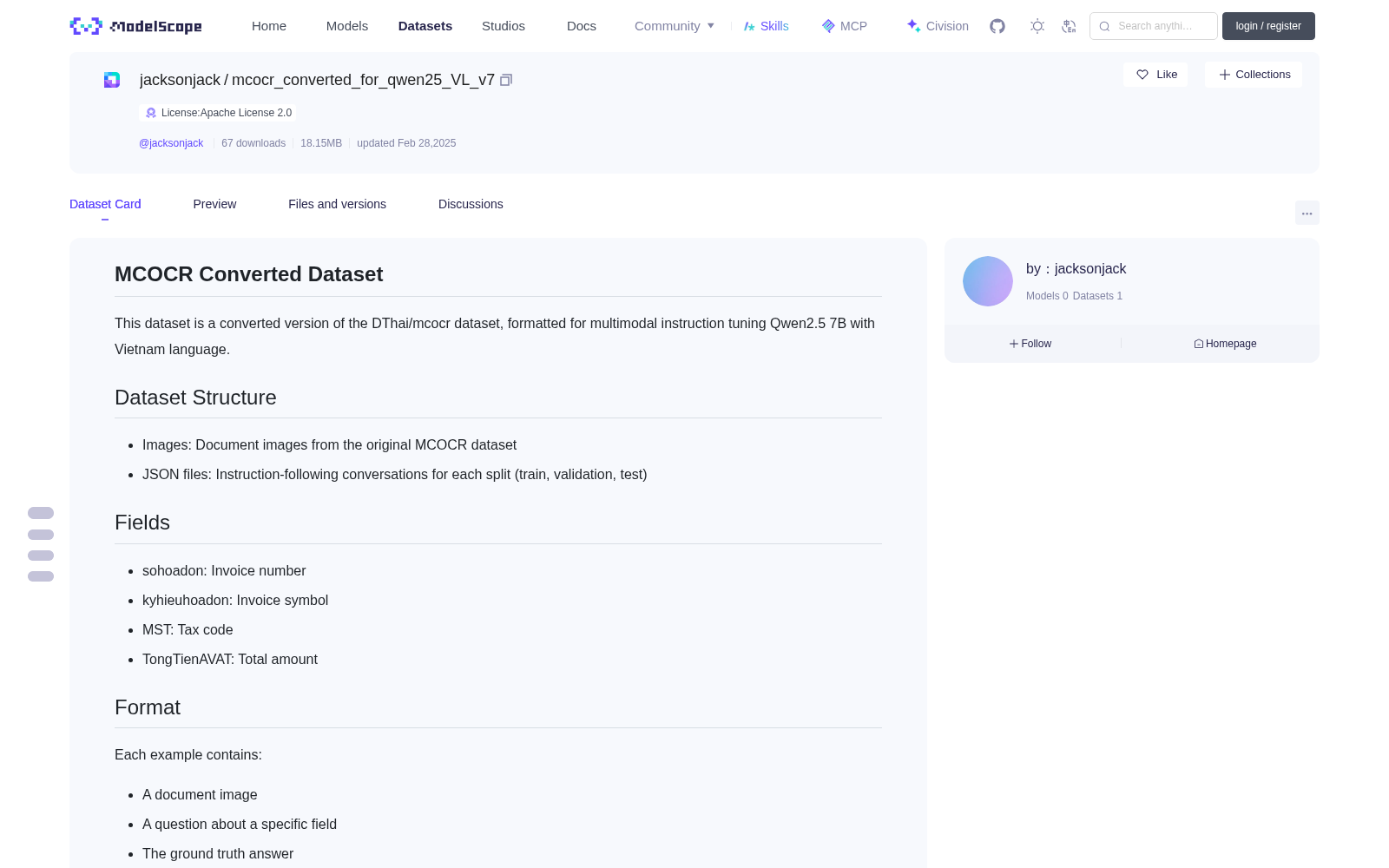Image resolution: width=1389 pixels, height=868 pixels.
Task: Open the three-dot more options menu
Action: tap(1307, 213)
